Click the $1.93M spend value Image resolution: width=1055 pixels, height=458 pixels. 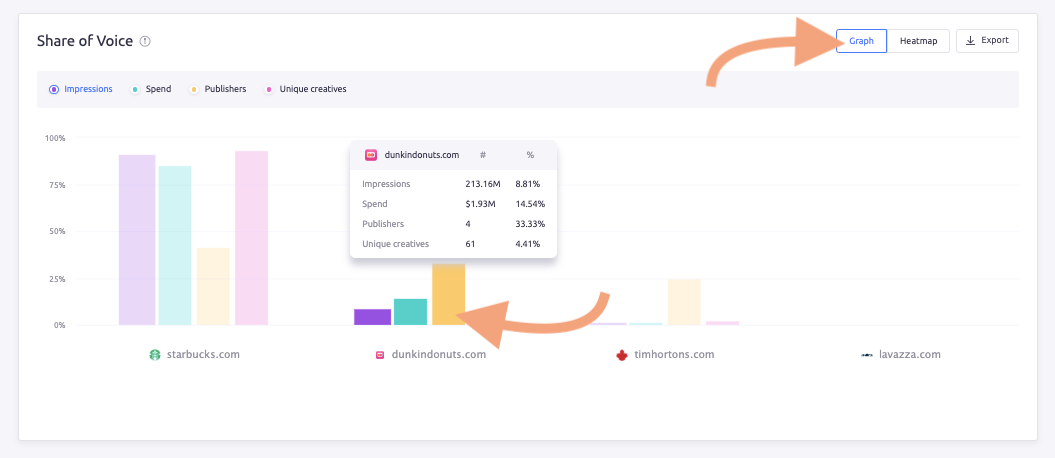[480, 204]
